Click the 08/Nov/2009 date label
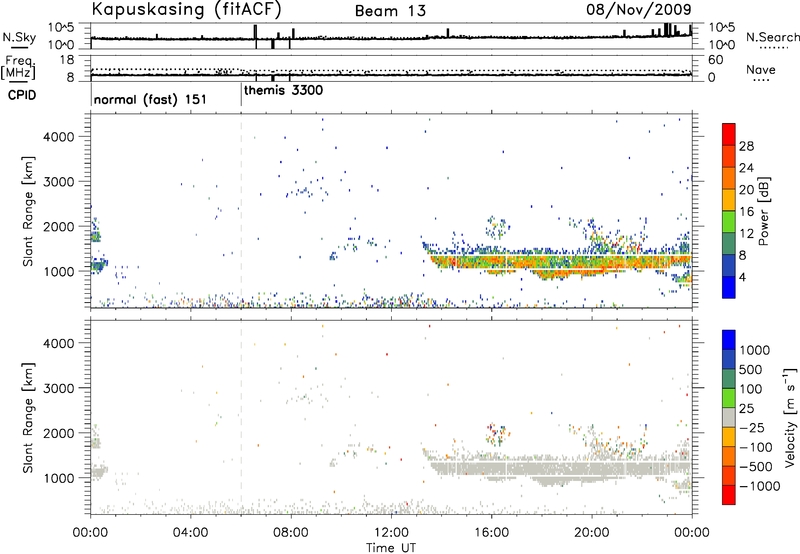Screen dimensions: 800x554 coord(639,10)
